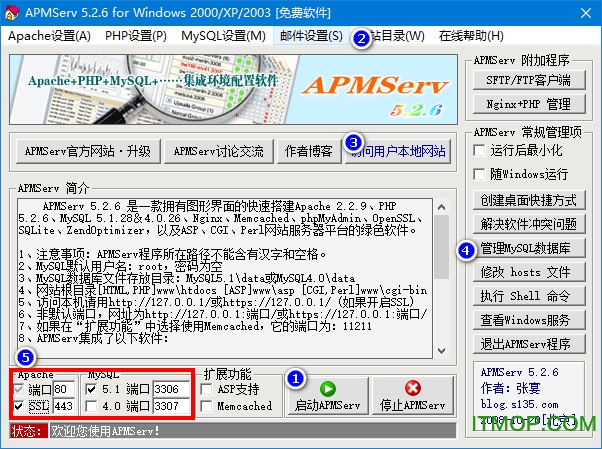The height and width of the screenshot is (449, 602).
Task: Open the 网站目录(W) menu
Action: (x=392, y=36)
